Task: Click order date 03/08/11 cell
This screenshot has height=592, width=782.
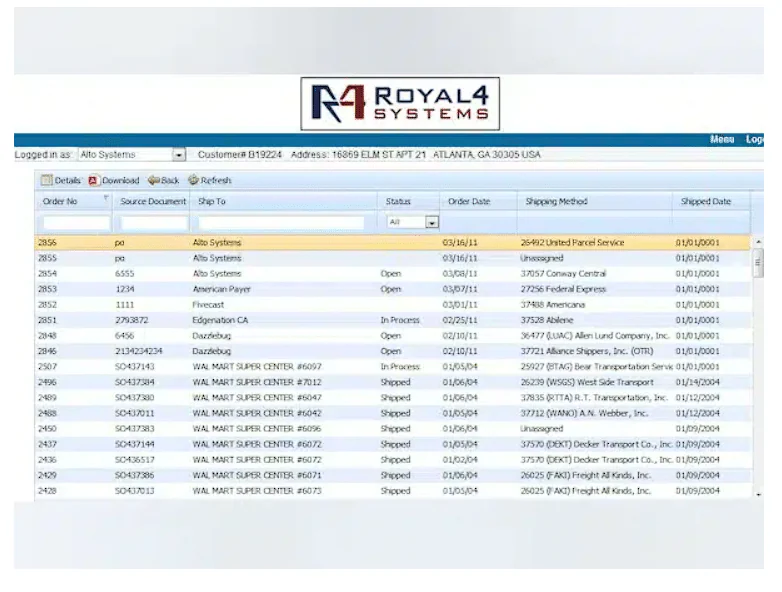Action: [460, 273]
